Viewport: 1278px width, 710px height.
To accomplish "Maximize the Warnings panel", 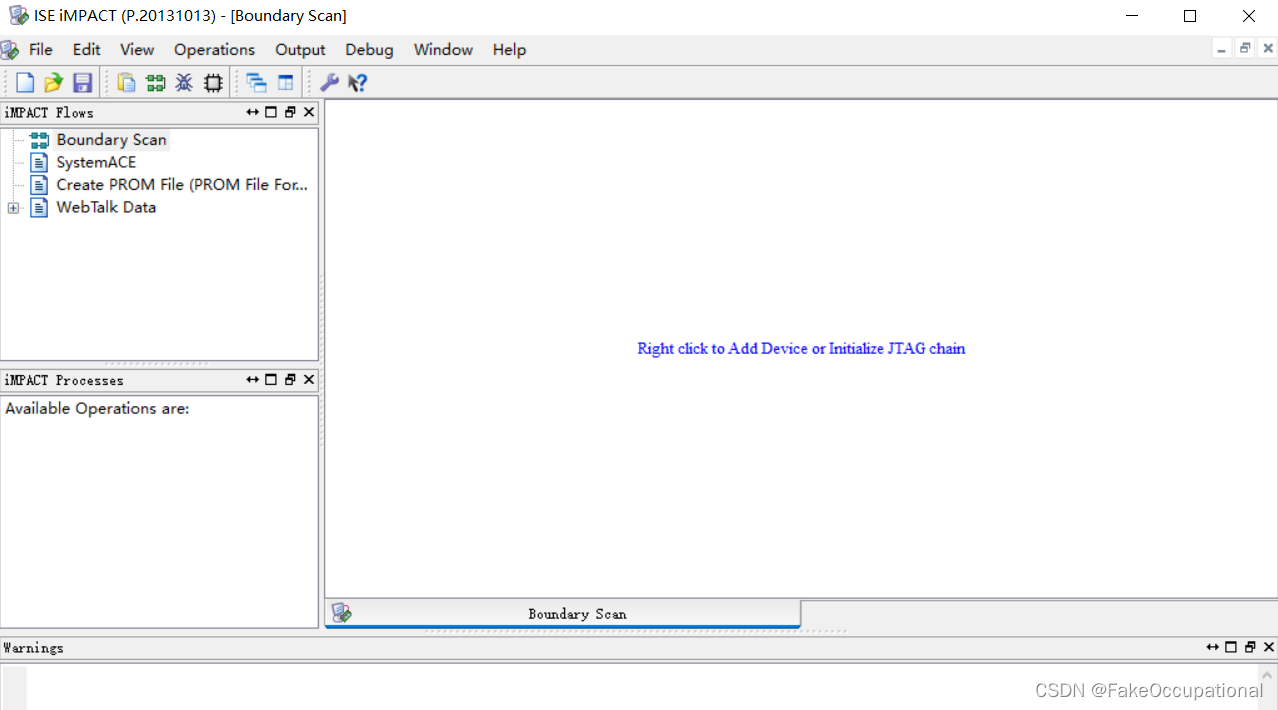I will click(1231, 647).
